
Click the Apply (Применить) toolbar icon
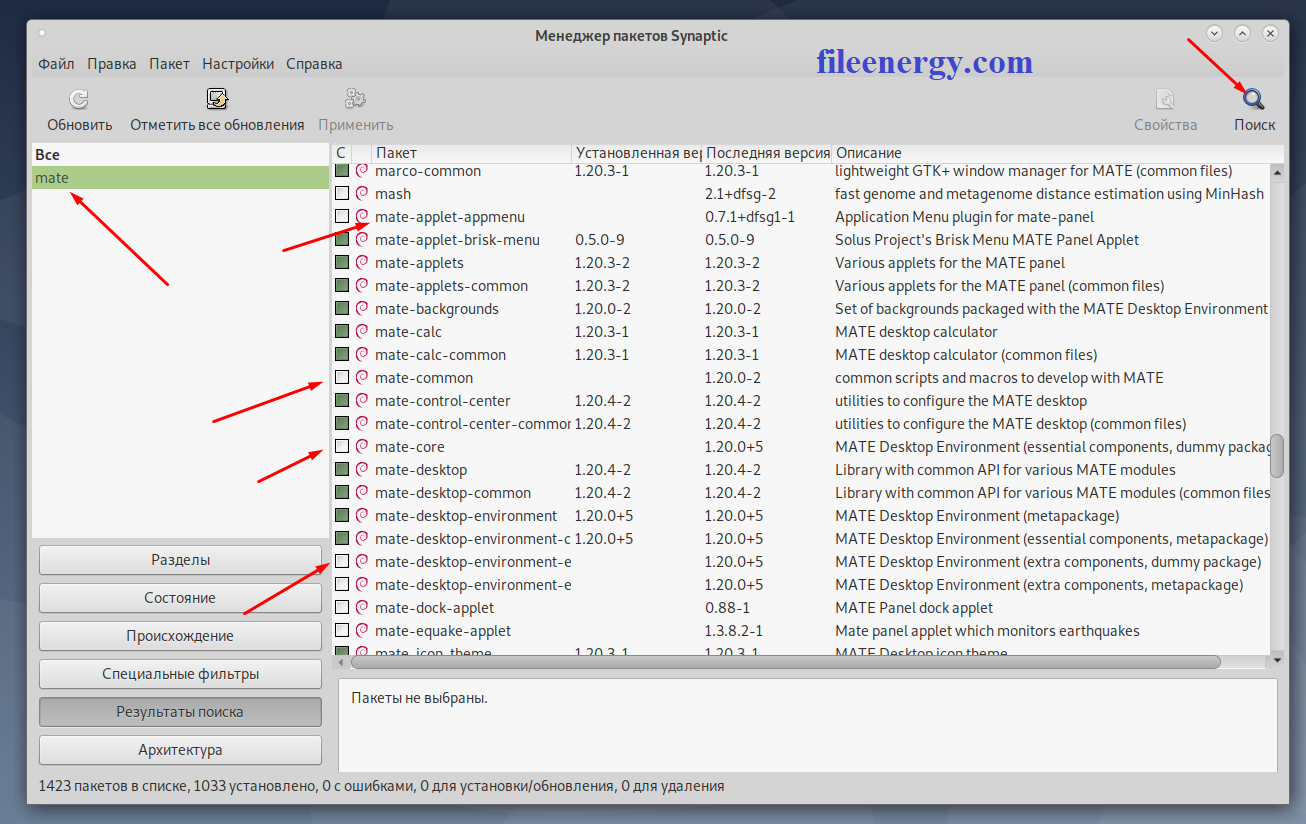(x=355, y=99)
